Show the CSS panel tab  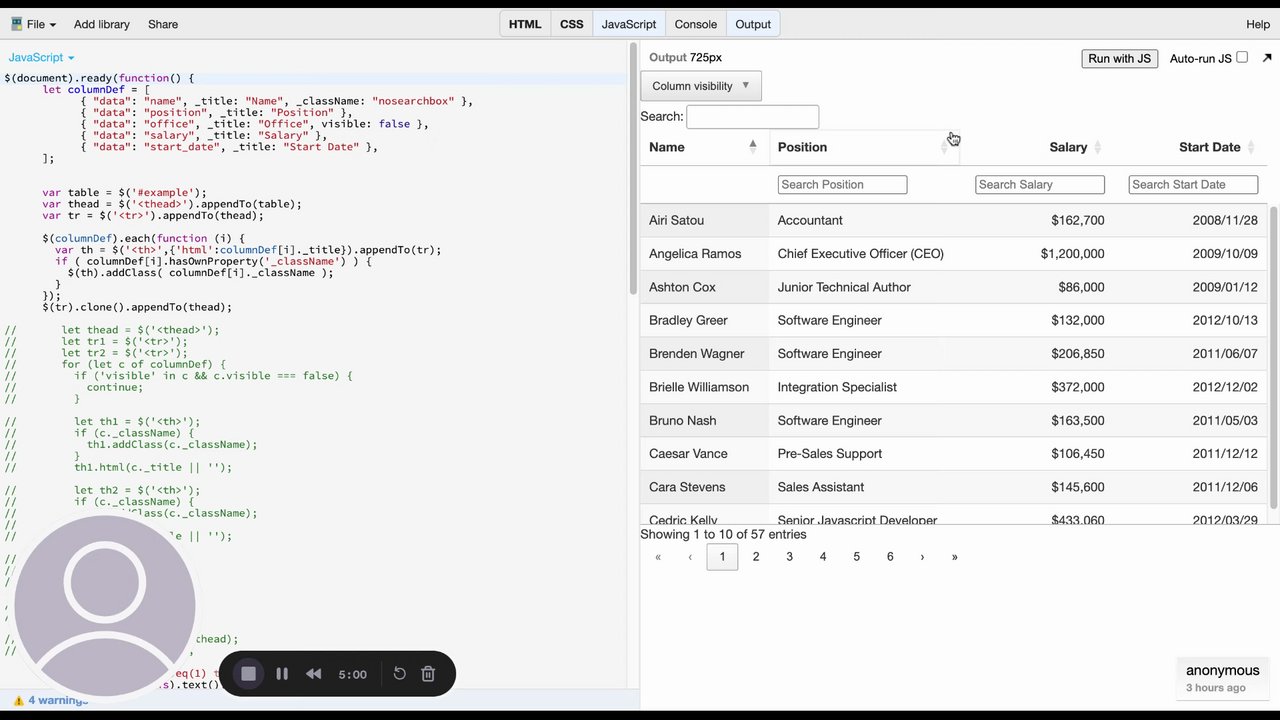[x=572, y=24]
